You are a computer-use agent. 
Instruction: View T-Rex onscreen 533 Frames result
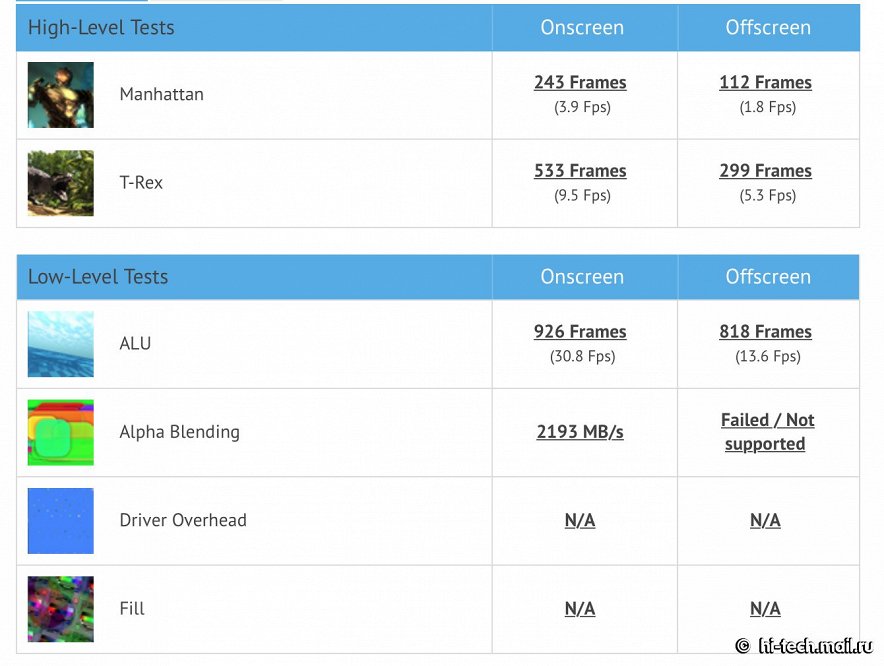[580, 171]
